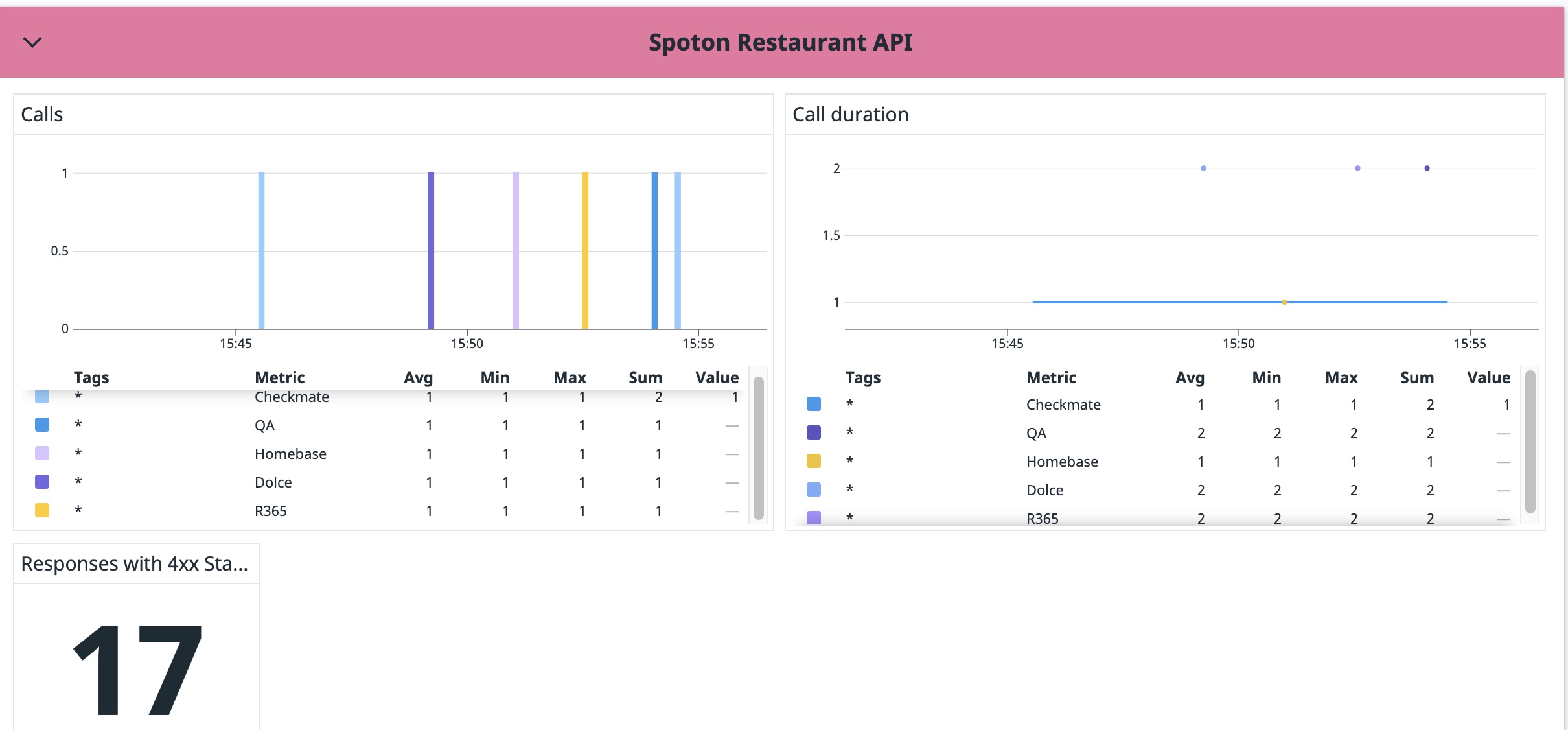Image resolution: width=1568 pixels, height=730 pixels.
Task: Click Dolce color swatch in Calls legend
Action: 42,482
